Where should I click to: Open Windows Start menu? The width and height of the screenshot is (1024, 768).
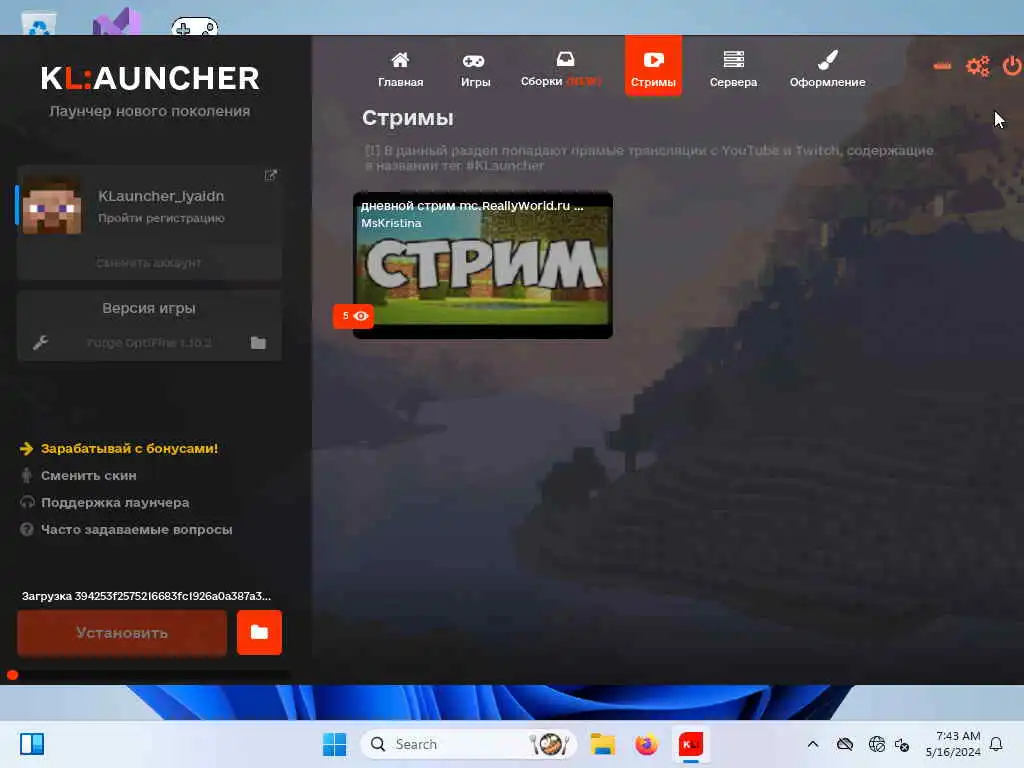click(334, 744)
